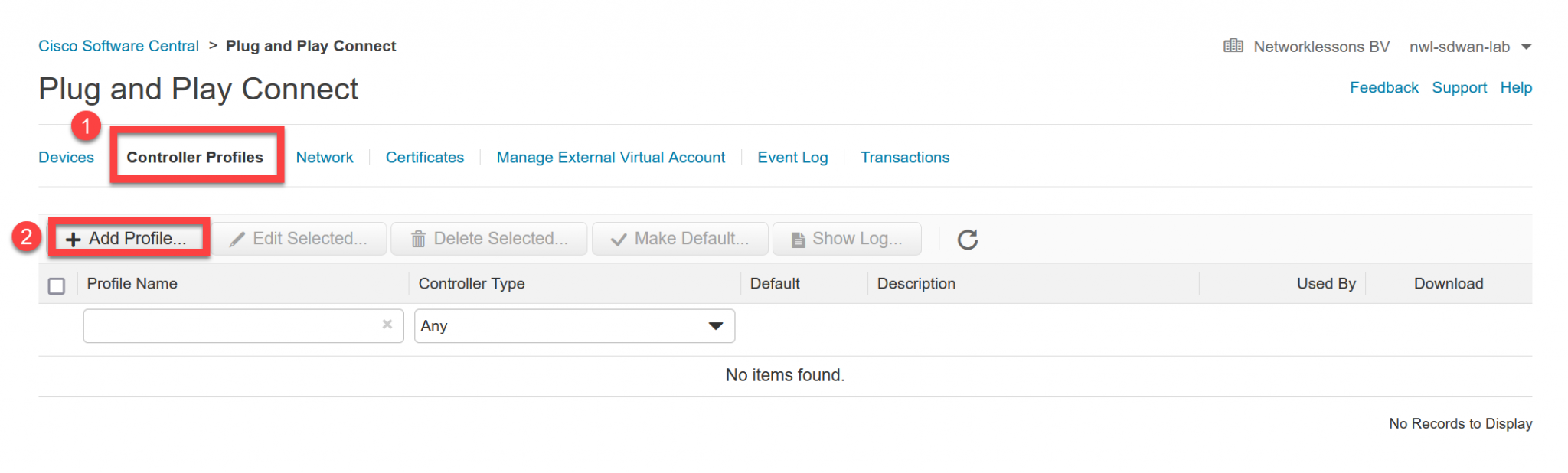Click the plus icon on Add Profile
The width and height of the screenshot is (1568, 473).
(73, 240)
